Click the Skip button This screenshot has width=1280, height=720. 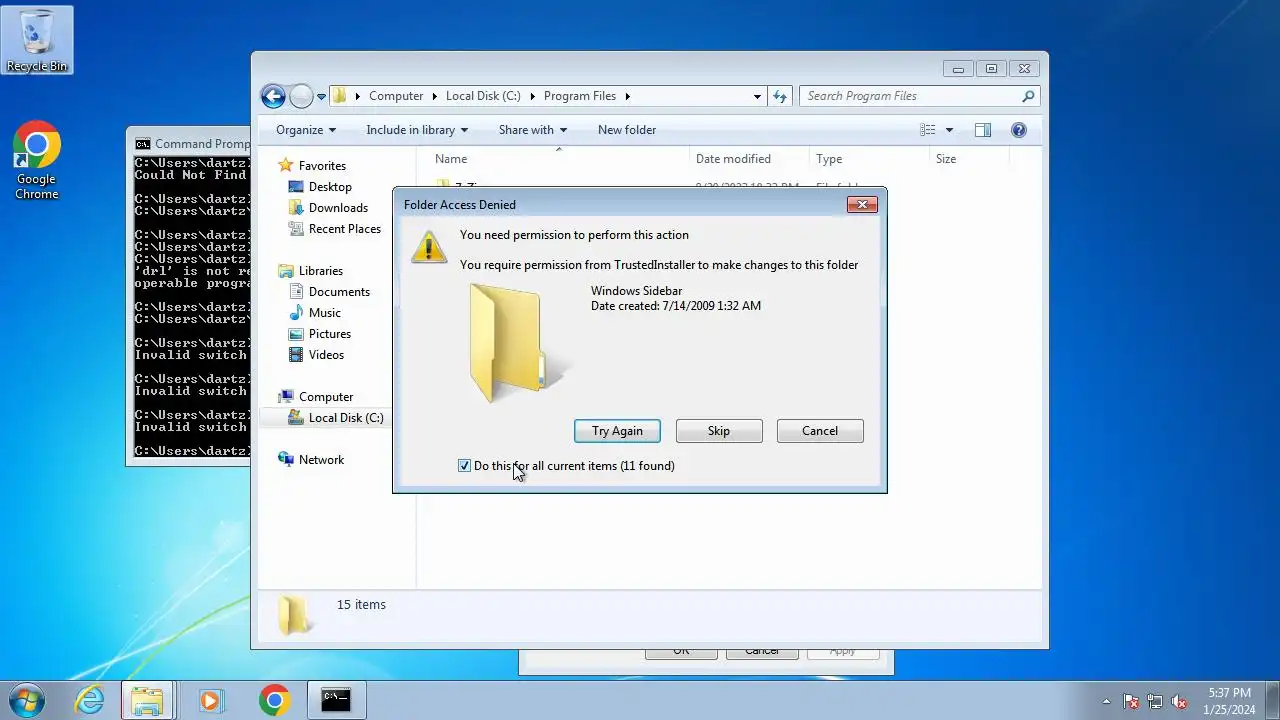click(x=719, y=431)
